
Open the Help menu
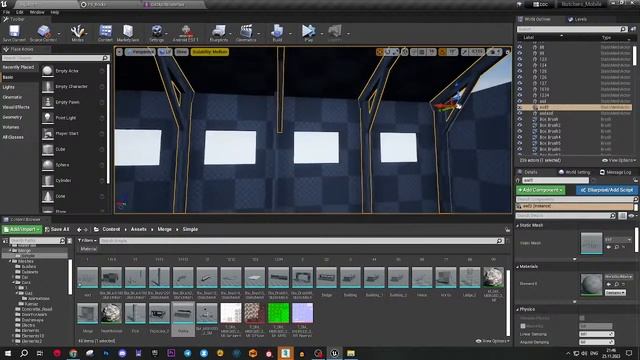pos(55,12)
